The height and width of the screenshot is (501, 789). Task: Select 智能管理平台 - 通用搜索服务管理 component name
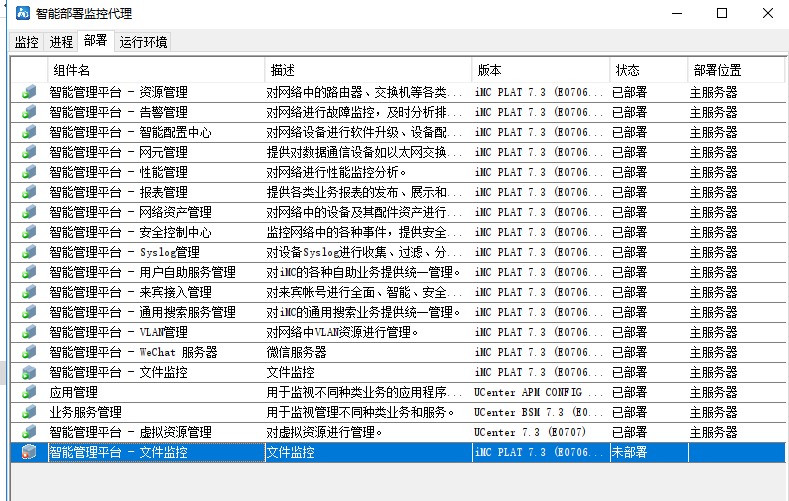(x=142, y=312)
